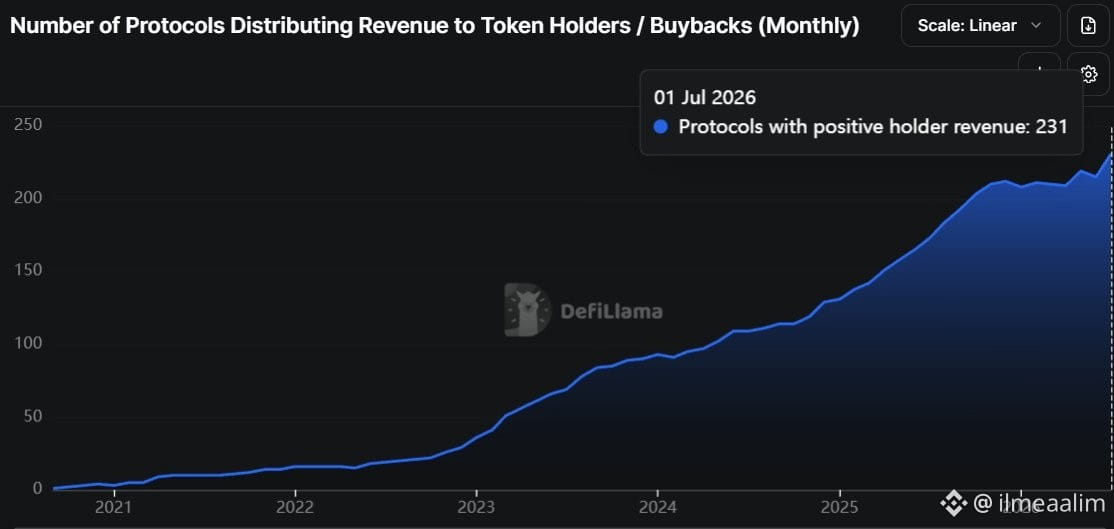
Task: Click the '01 Jul 2026' tooltip date
Action: pos(705,97)
